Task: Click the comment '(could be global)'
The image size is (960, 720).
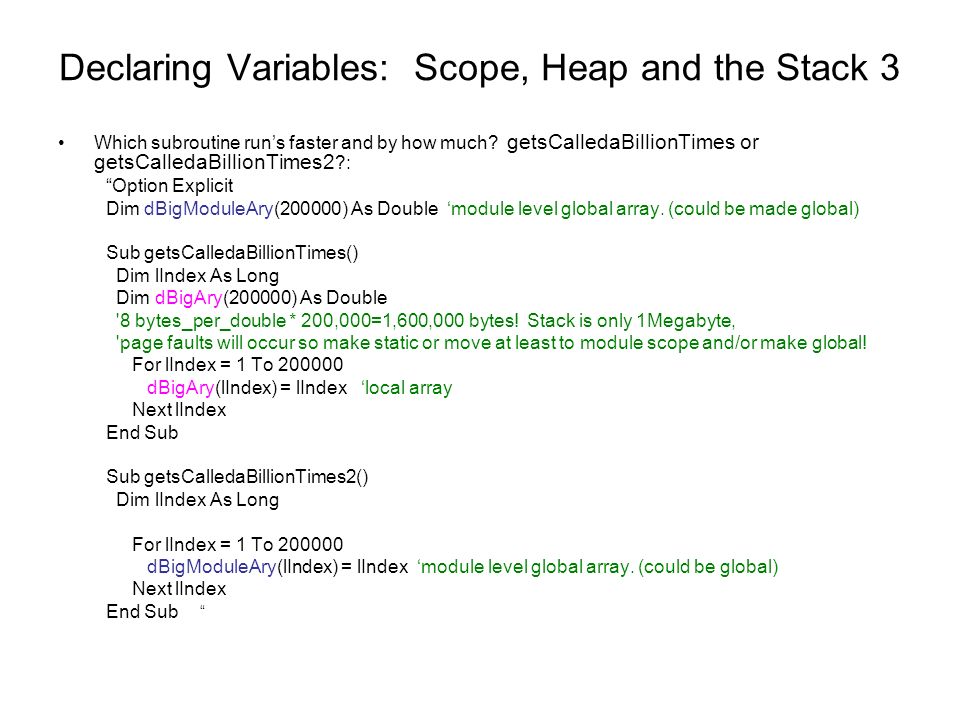Action: pos(708,567)
